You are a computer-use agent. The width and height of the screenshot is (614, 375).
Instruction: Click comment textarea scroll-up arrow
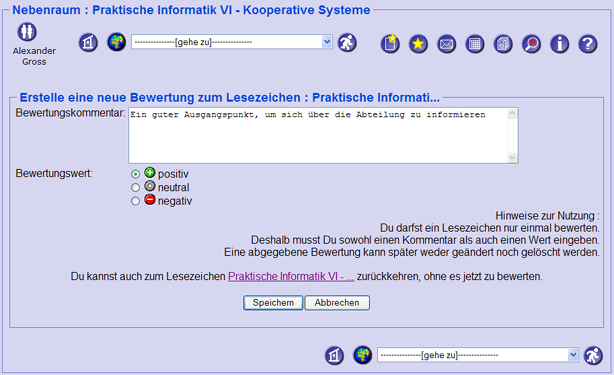click(x=512, y=114)
